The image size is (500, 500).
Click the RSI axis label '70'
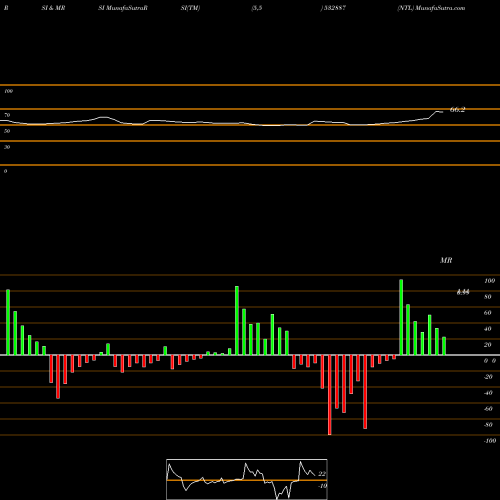coord(7,115)
